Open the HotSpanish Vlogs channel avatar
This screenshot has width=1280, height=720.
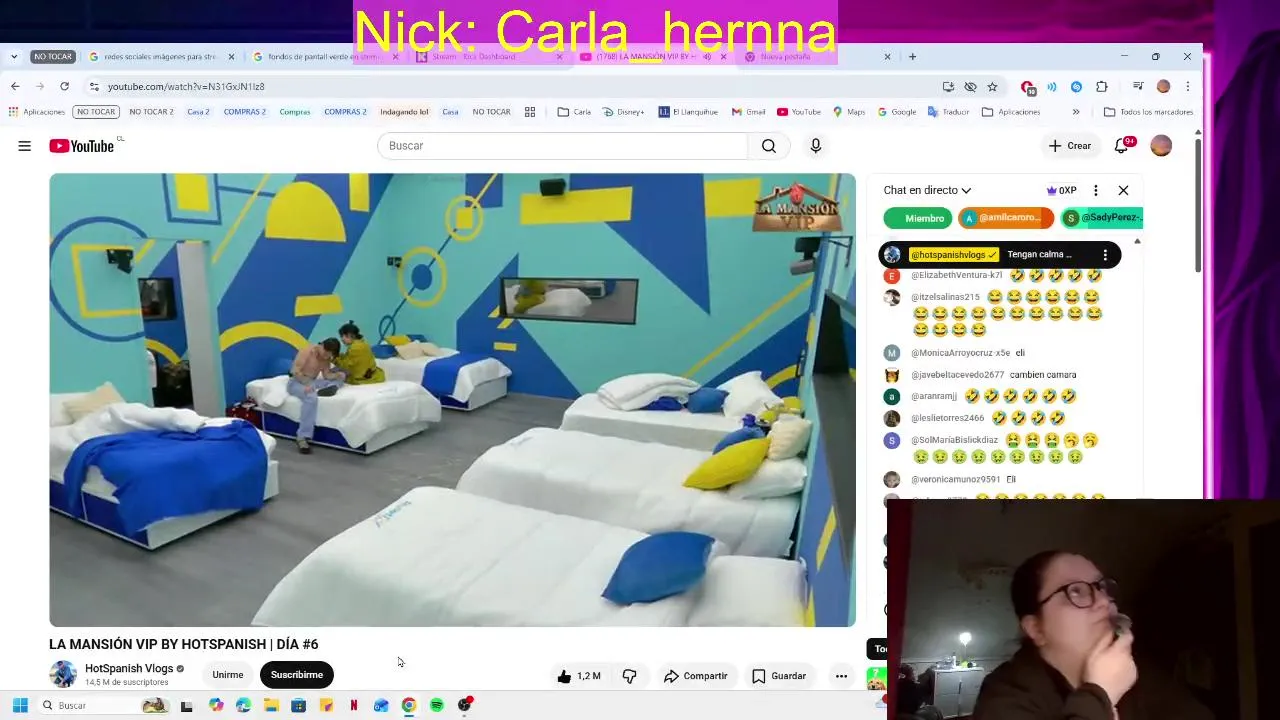[x=63, y=674]
